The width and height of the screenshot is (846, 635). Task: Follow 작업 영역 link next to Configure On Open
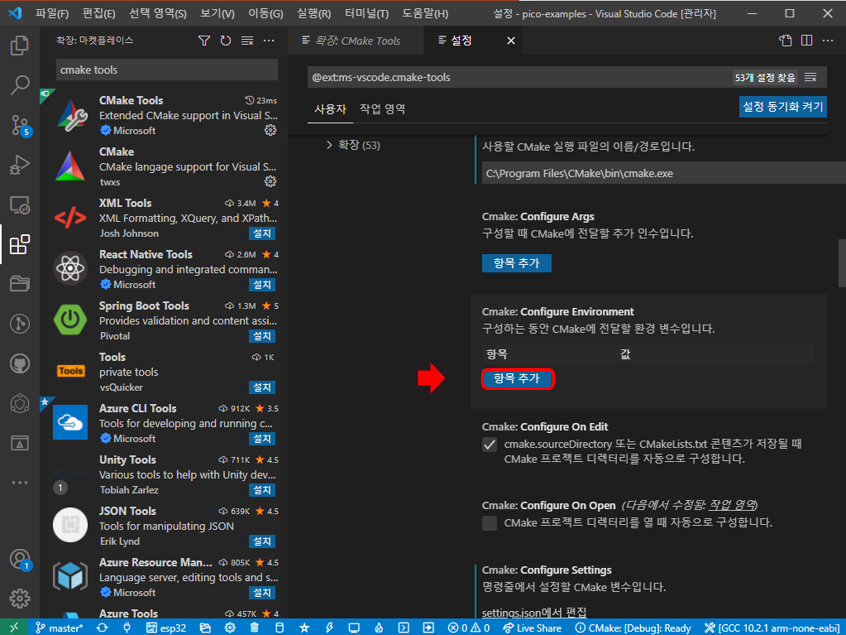(732, 506)
